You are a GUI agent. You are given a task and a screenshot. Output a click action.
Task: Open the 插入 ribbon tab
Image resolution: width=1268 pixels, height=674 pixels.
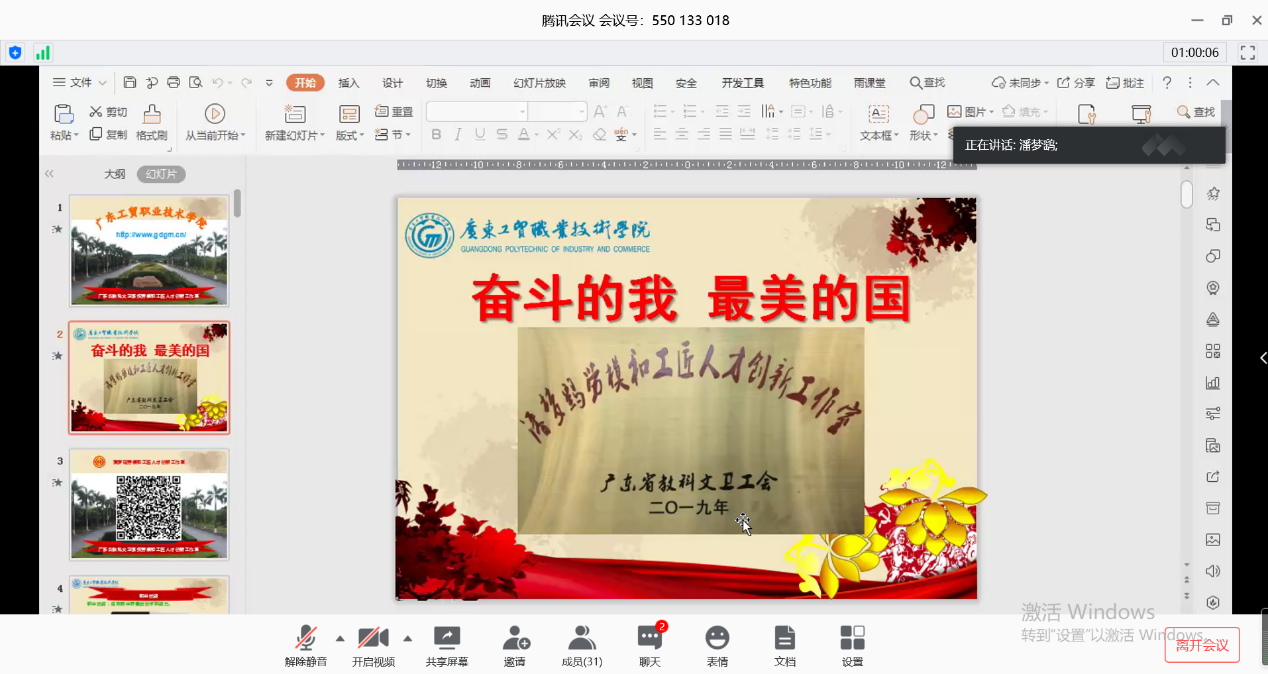(349, 83)
